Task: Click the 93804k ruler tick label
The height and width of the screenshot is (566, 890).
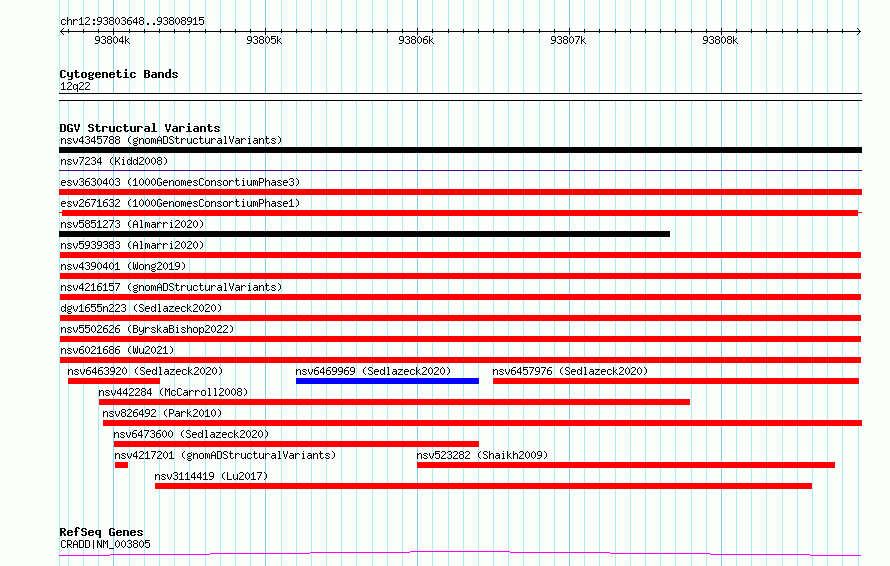Action: [x=112, y=40]
